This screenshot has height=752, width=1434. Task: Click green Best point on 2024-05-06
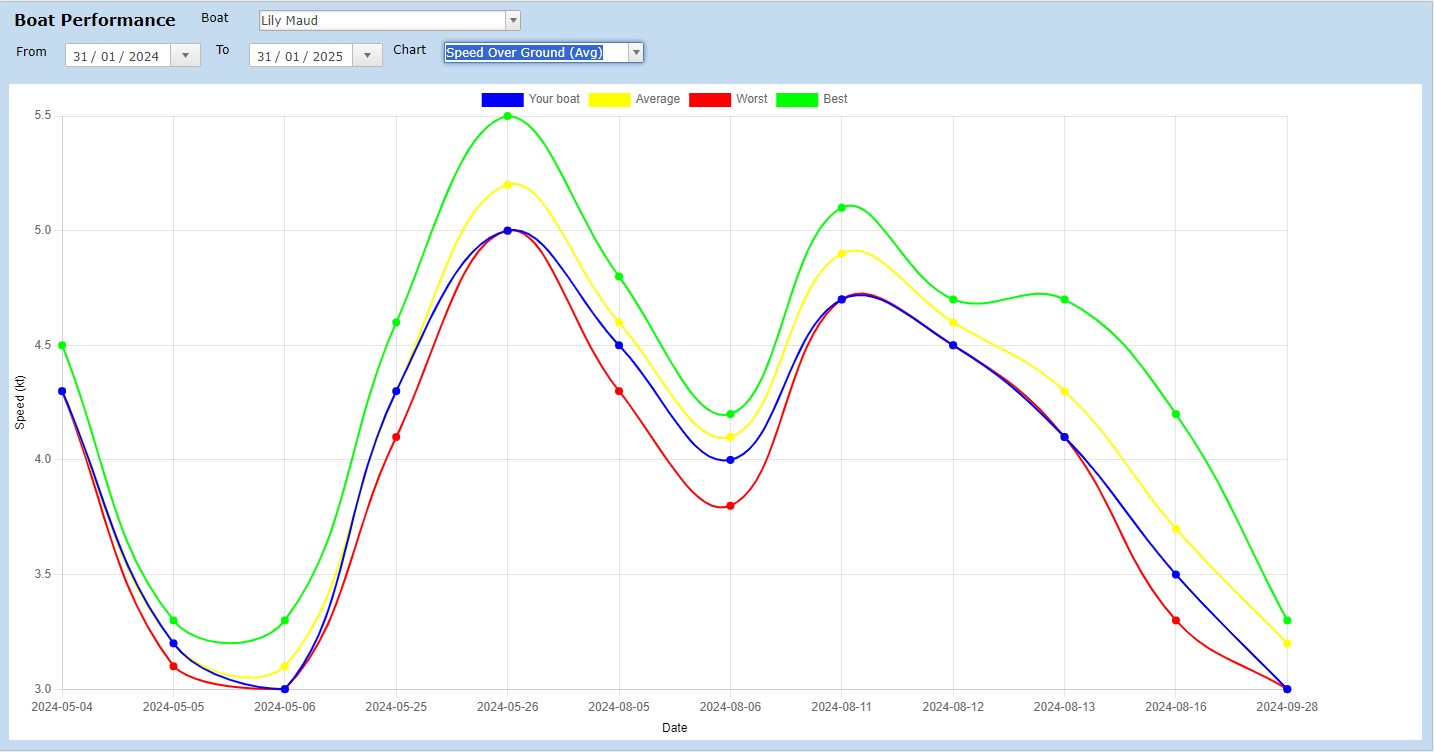[x=285, y=620]
